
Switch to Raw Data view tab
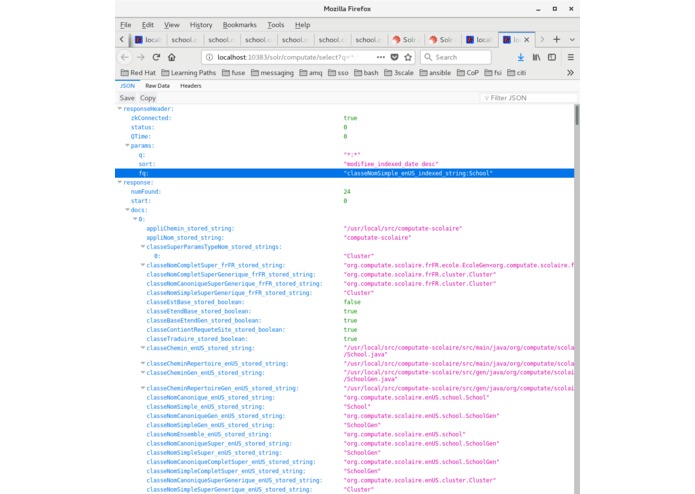click(157, 86)
